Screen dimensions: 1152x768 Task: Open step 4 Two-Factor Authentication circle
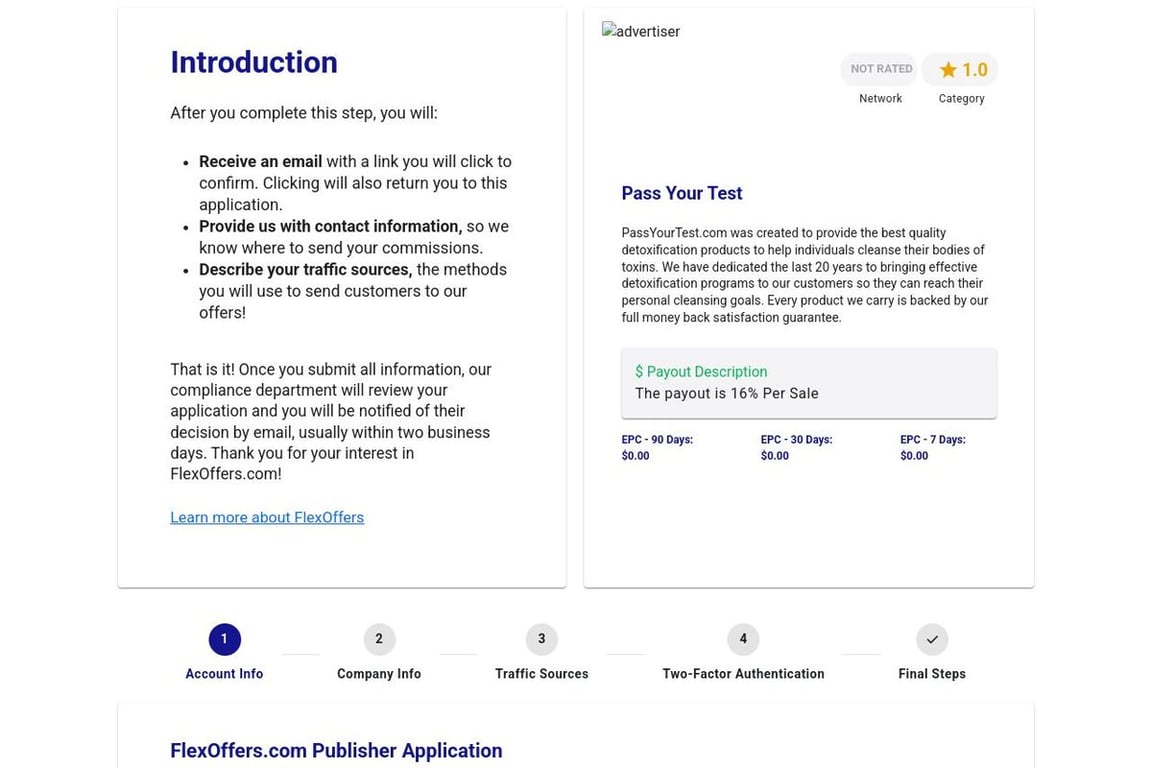tap(743, 639)
